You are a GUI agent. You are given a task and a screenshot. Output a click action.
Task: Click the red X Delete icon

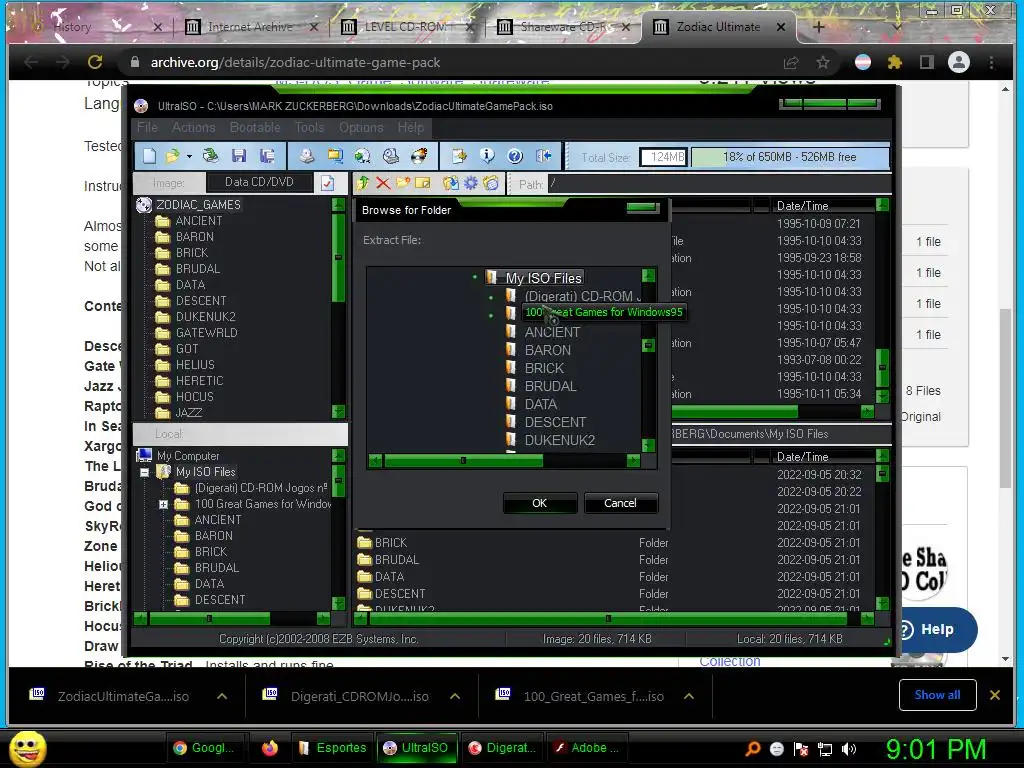coord(383,184)
